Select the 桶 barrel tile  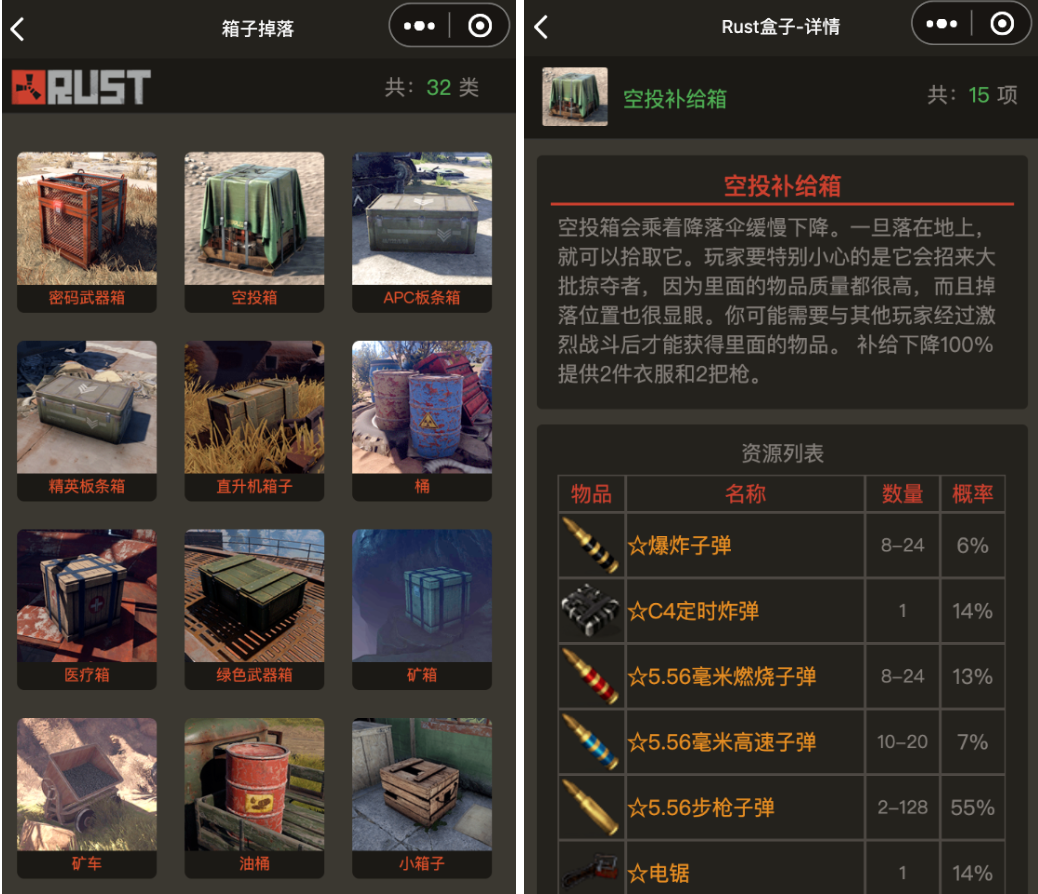point(422,421)
